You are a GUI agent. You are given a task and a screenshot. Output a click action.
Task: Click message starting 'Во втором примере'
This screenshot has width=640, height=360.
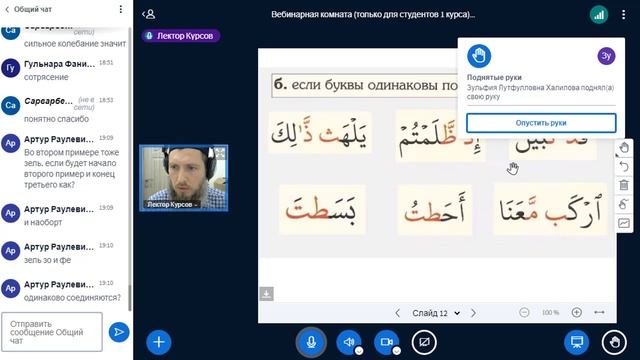71,169
